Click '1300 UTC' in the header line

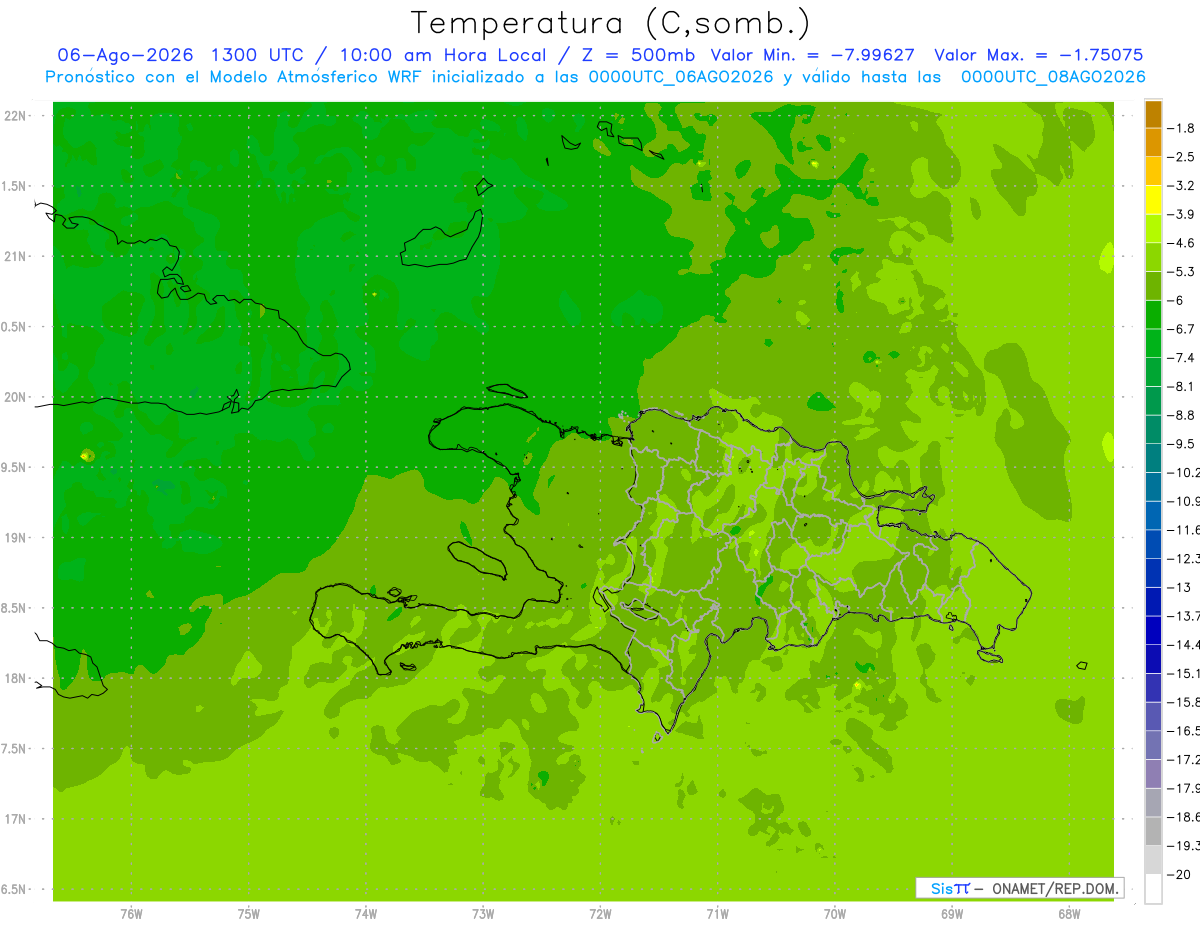[256, 55]
